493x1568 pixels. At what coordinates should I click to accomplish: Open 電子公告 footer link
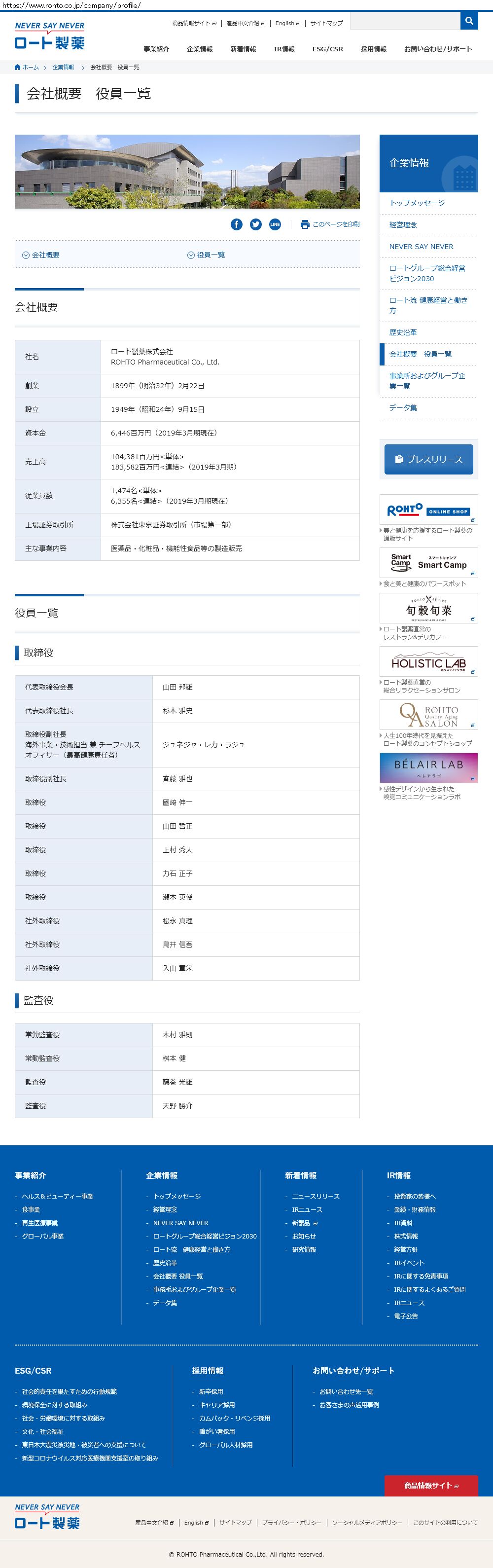406,1316
